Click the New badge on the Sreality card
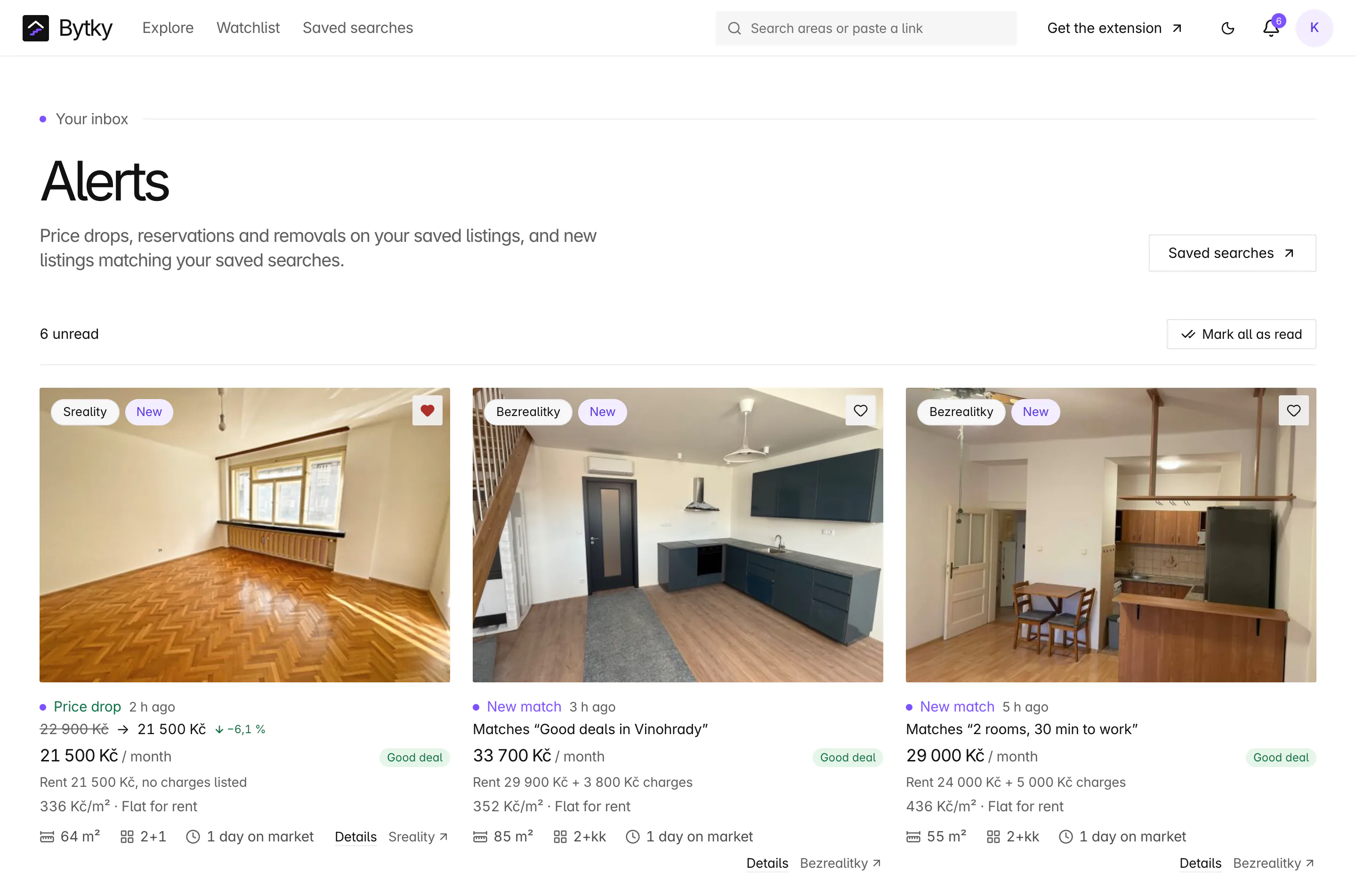The image size is (1356, 896). [x=149, y=412]
